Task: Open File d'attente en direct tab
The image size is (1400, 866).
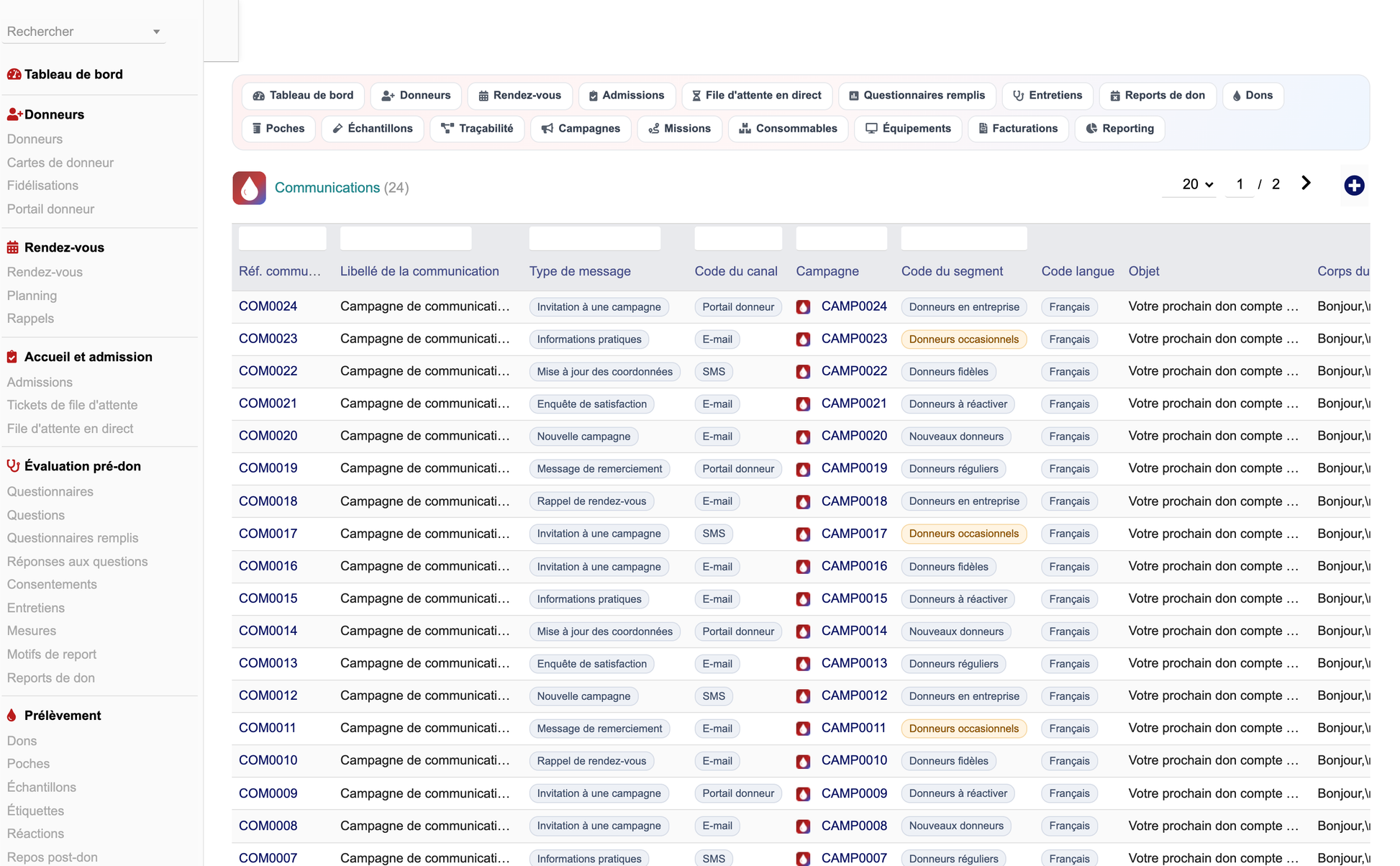Action: point(757,96)
